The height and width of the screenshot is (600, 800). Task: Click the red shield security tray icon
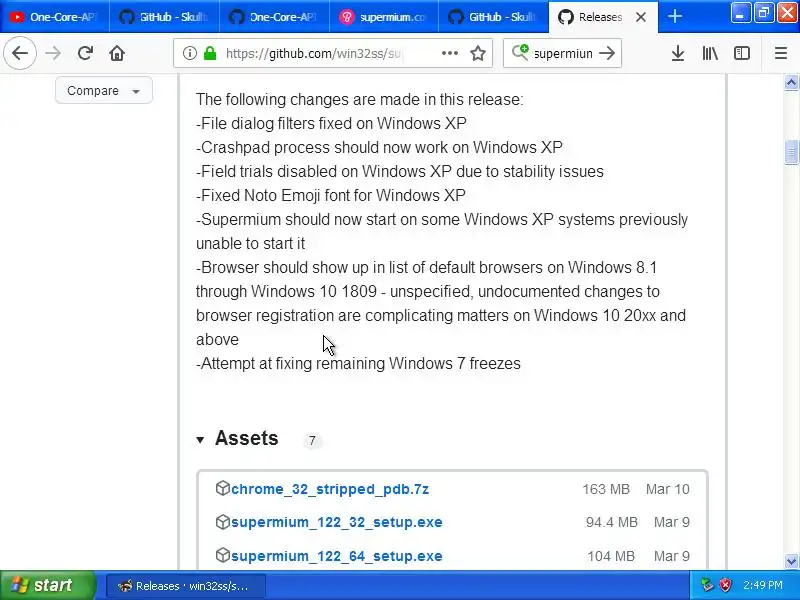(x=725, y=585)
